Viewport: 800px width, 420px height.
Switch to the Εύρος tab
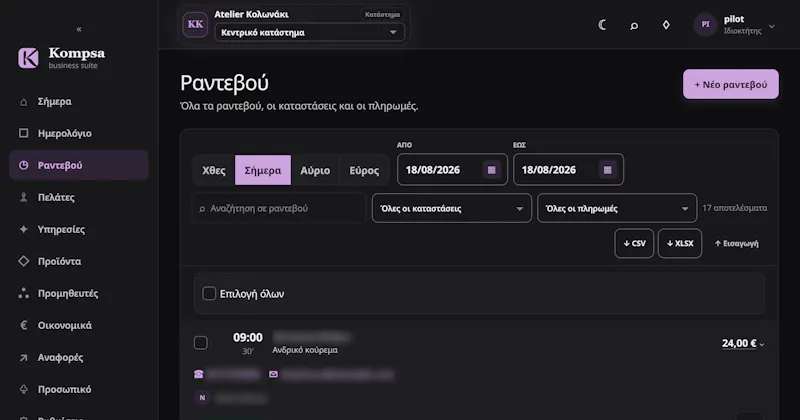point(364,170)
